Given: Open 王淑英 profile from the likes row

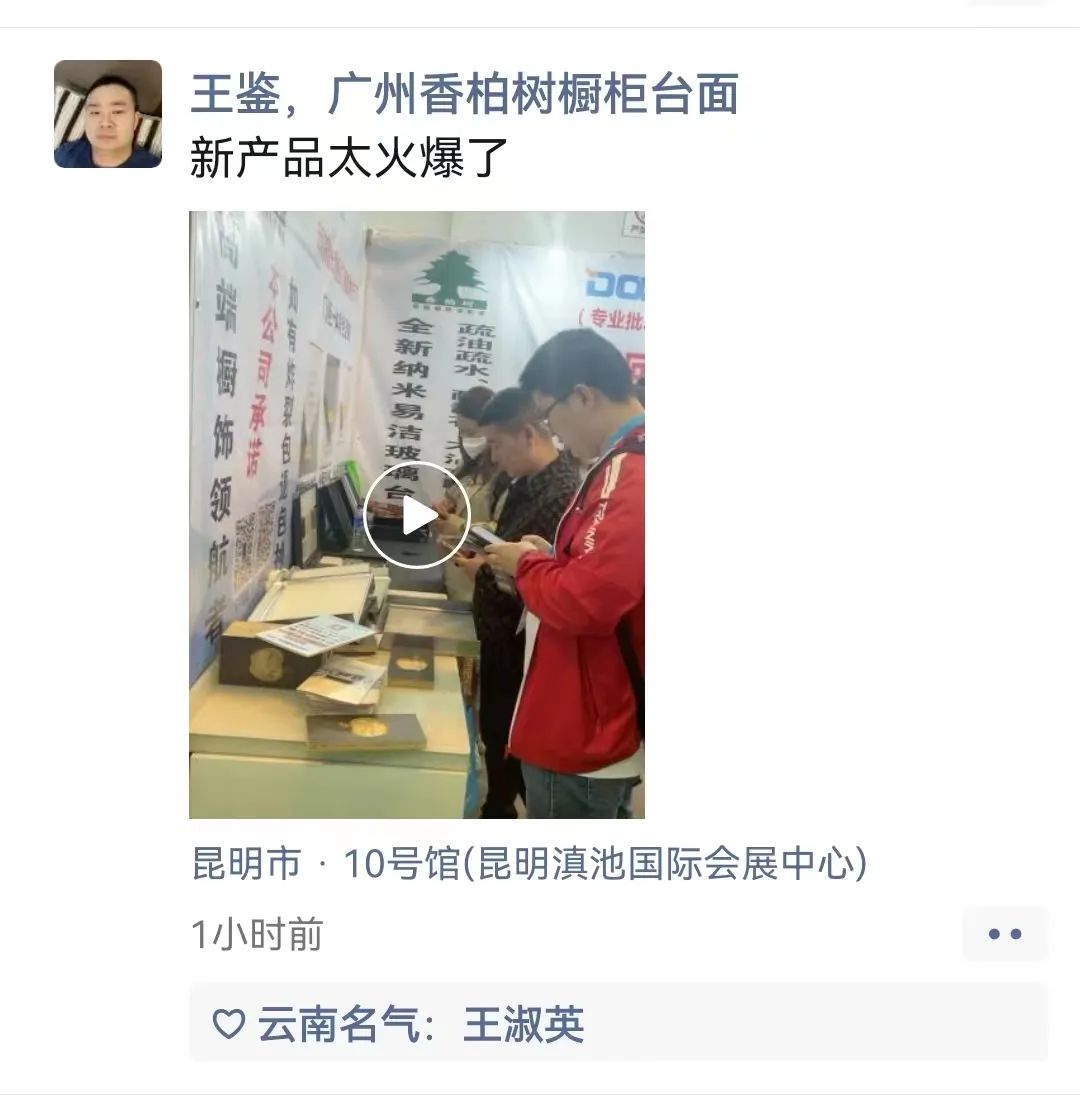Looking at the screenshot, I should coord(524,1024).
